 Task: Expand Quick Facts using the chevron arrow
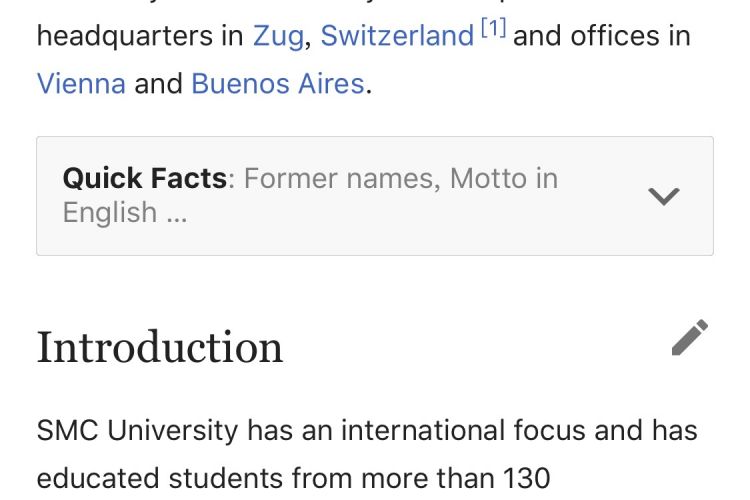664,196
